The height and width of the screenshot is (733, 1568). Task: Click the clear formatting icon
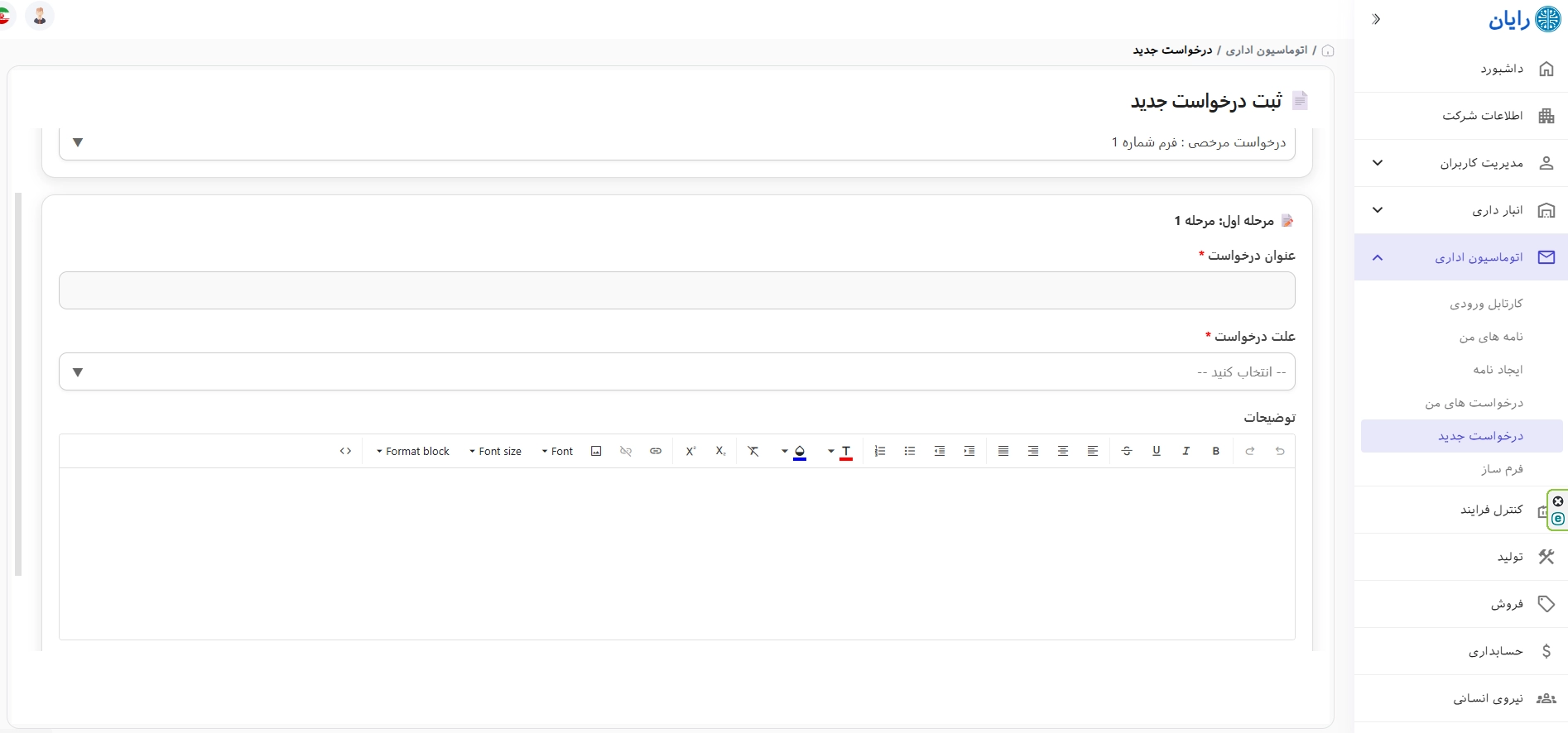pyautogui.click(x=753, y=451)
